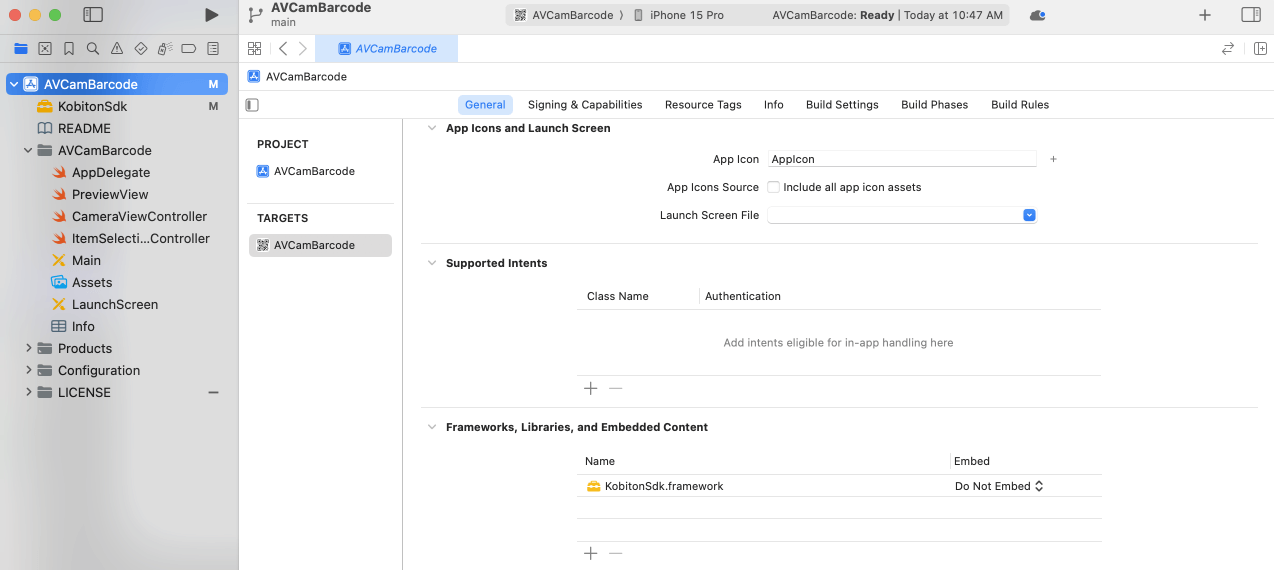Open the Main storyboard file
The image size is (1274, 570).
pos(86,260)
